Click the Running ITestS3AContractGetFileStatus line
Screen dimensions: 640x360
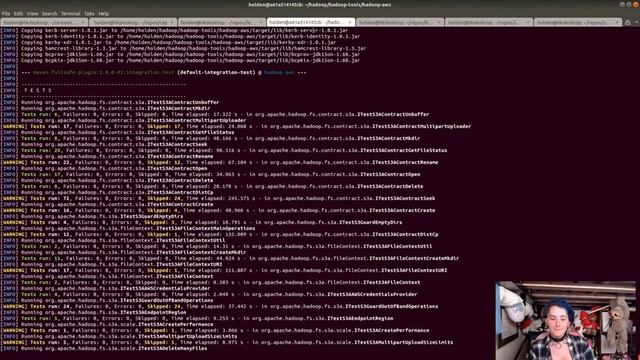tap(118, 132)
